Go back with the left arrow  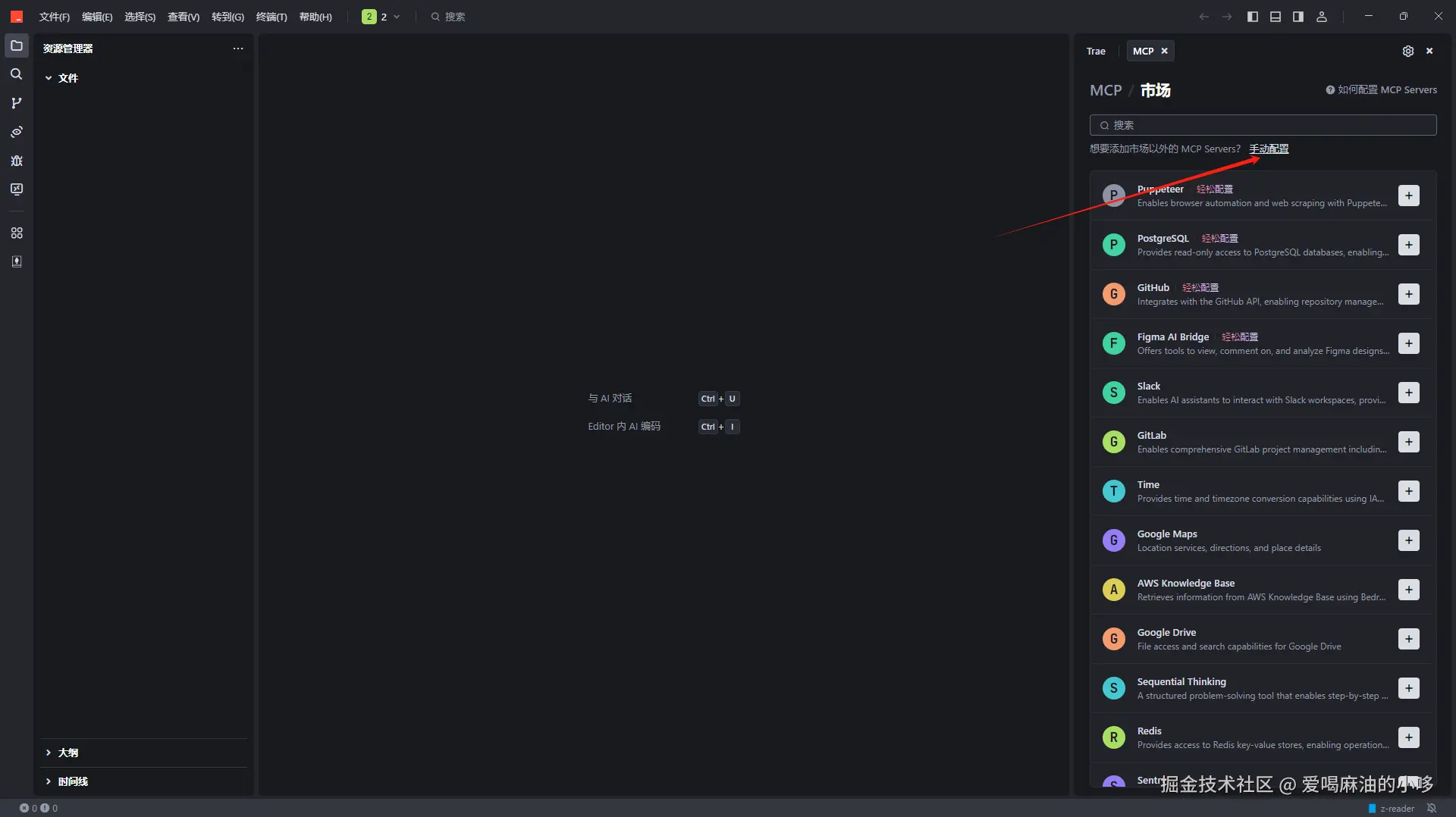click(x=1203, y=17)
